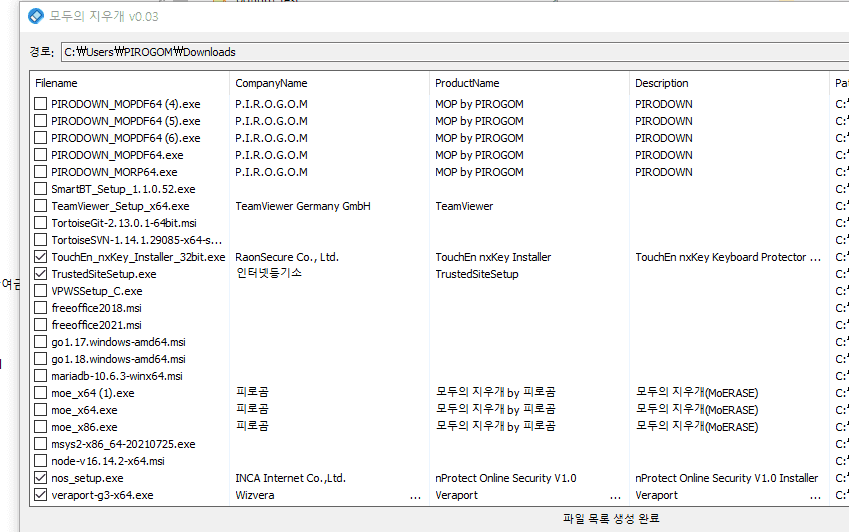Check the moe_x86.exe checkbox
The width and height of the screenshot is (849, 532).
pos(41,426)
